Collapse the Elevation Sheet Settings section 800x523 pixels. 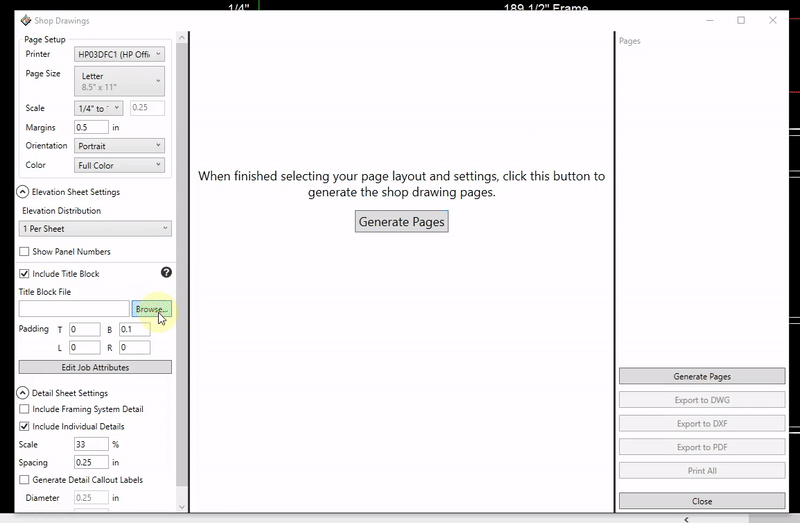22,192
